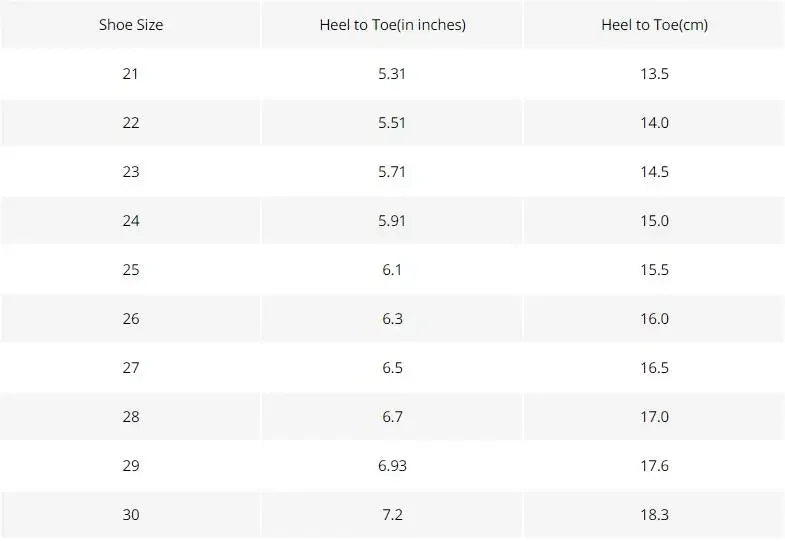This screenshot has width=785, height=541.
Task: Select the shoe size 28 cell
Action: click(x=130, y=417)
